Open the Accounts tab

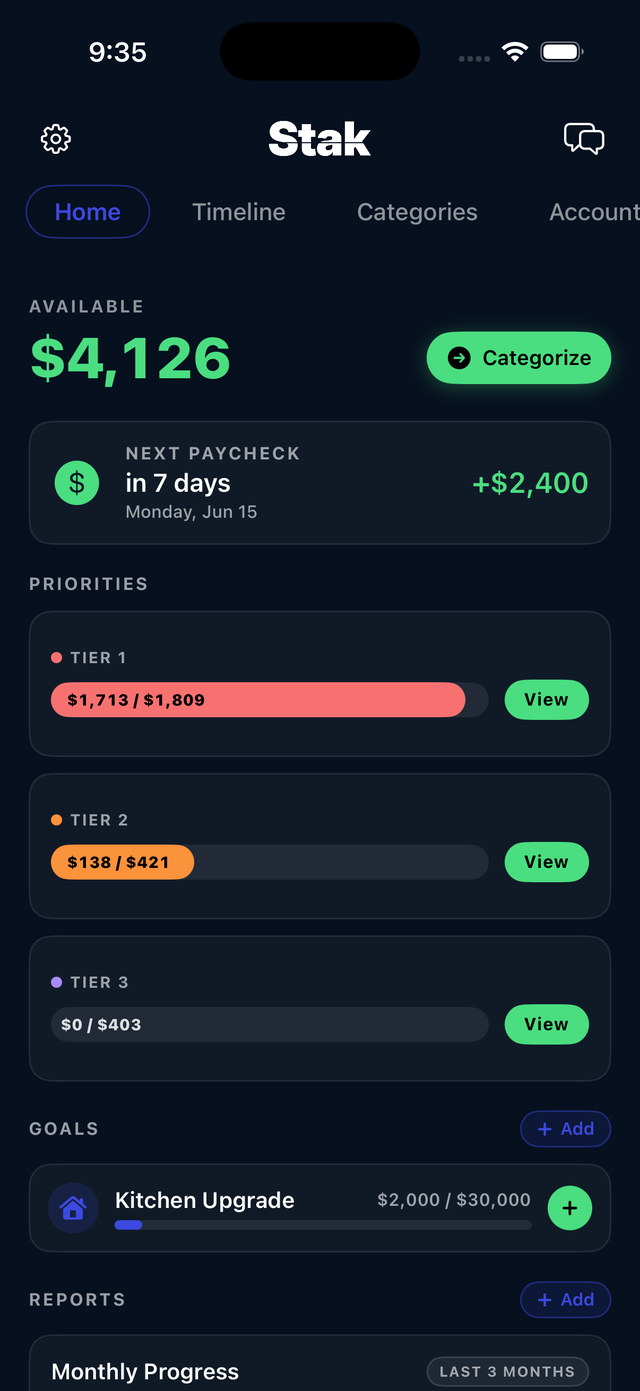tap(594, 212)
